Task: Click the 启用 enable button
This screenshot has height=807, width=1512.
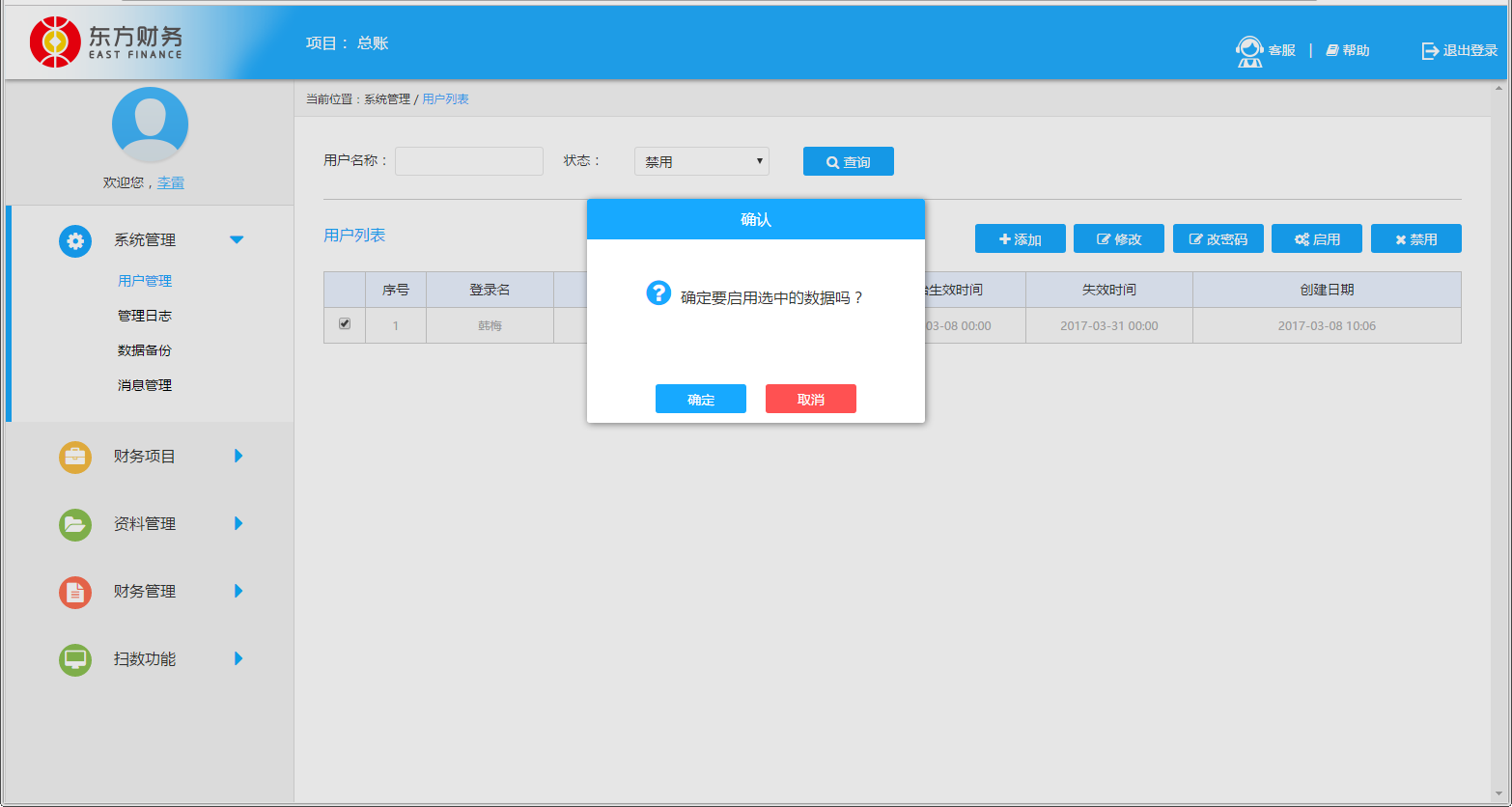Action: coord(1317,238)
